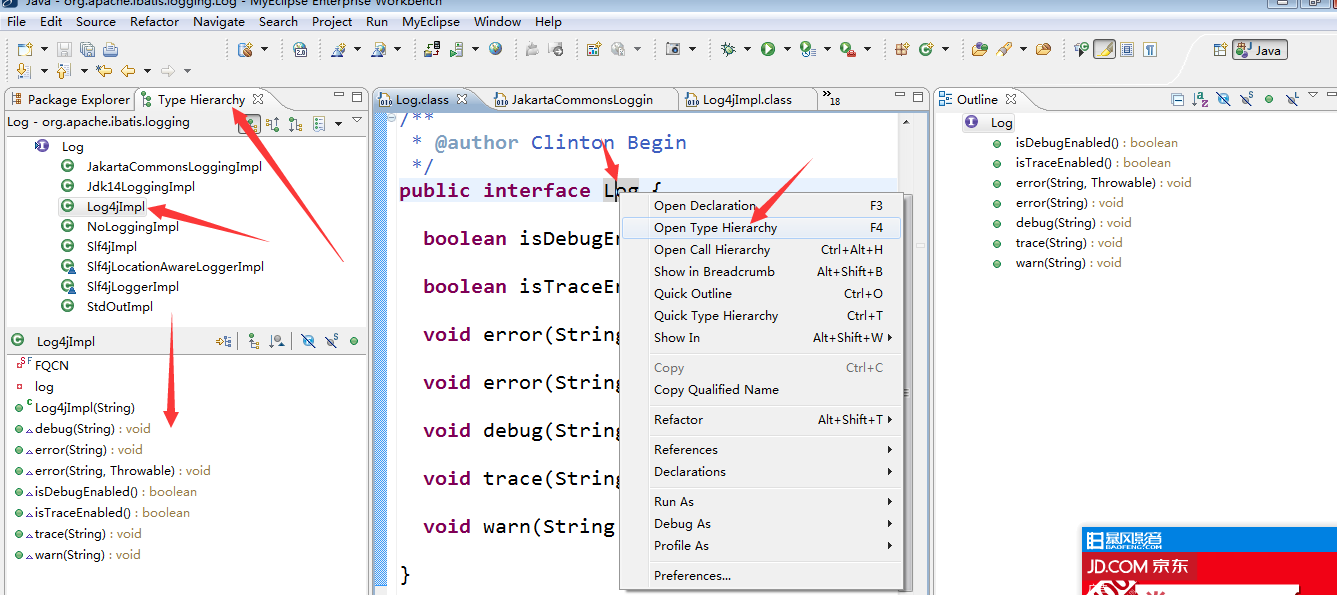Select Log4jImpl in hierarchy tree

115,207
